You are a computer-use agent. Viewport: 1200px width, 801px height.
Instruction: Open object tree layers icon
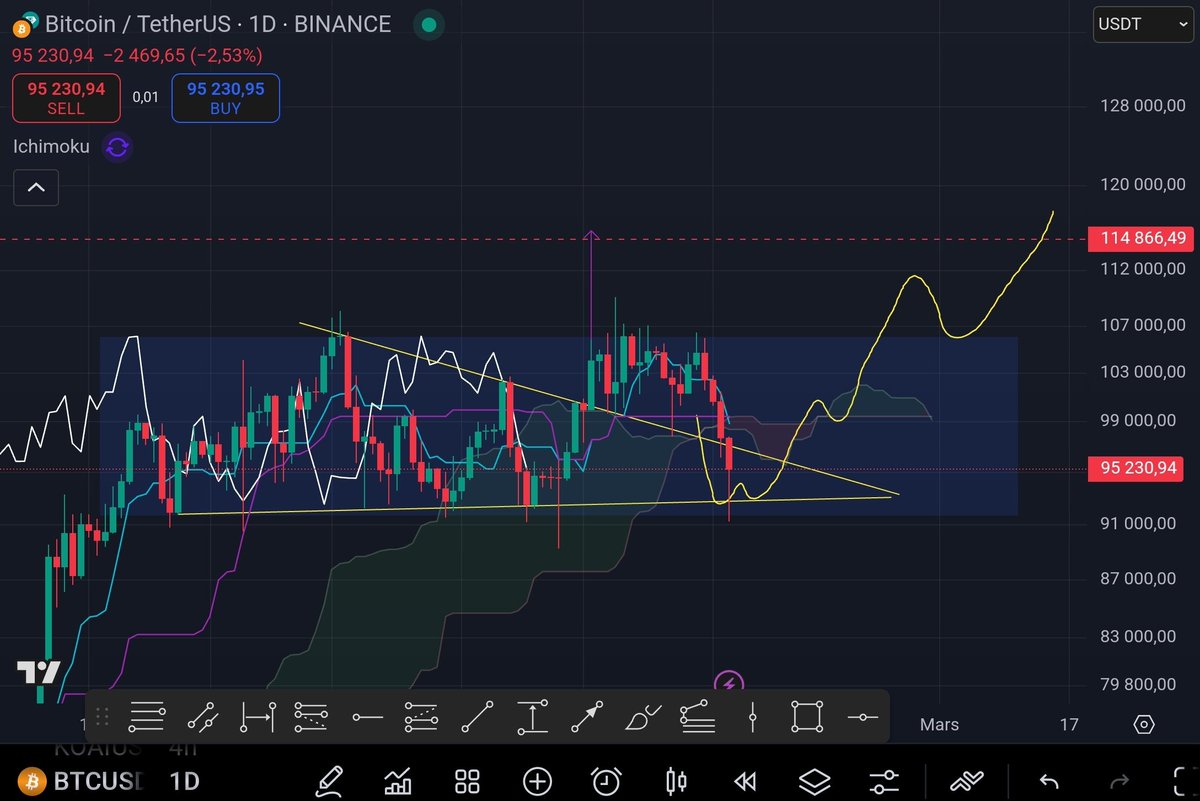pos(815,781)
